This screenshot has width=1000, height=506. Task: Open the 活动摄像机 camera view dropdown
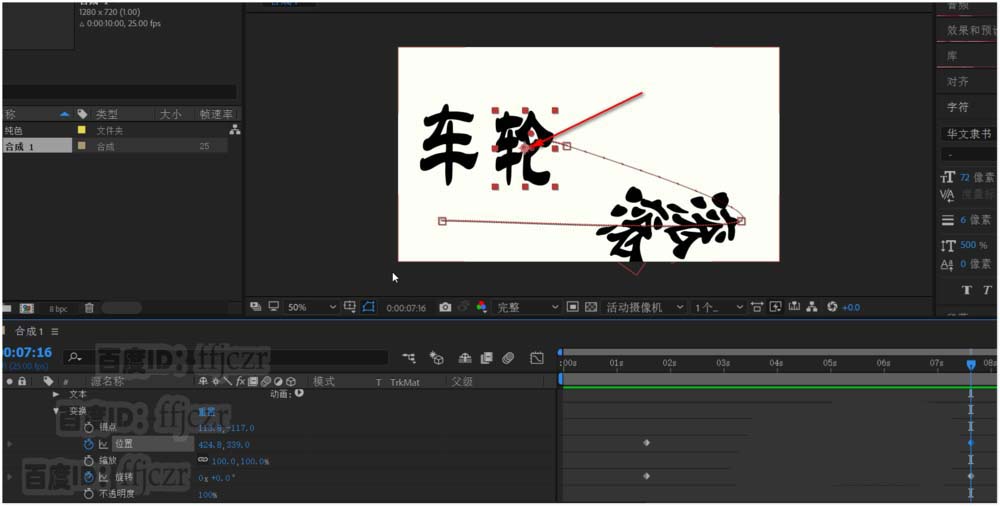(x=644, y=308)
